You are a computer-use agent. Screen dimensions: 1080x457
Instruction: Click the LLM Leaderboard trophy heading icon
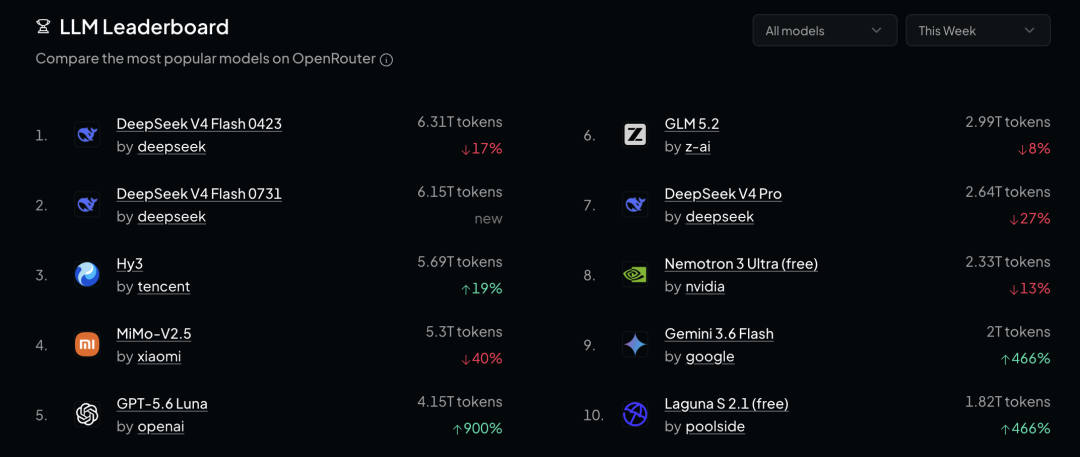click(43, 28)
